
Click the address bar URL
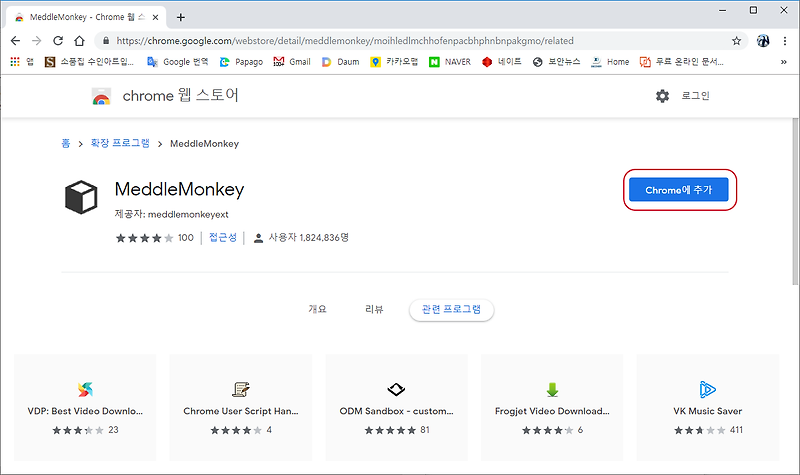345,41
